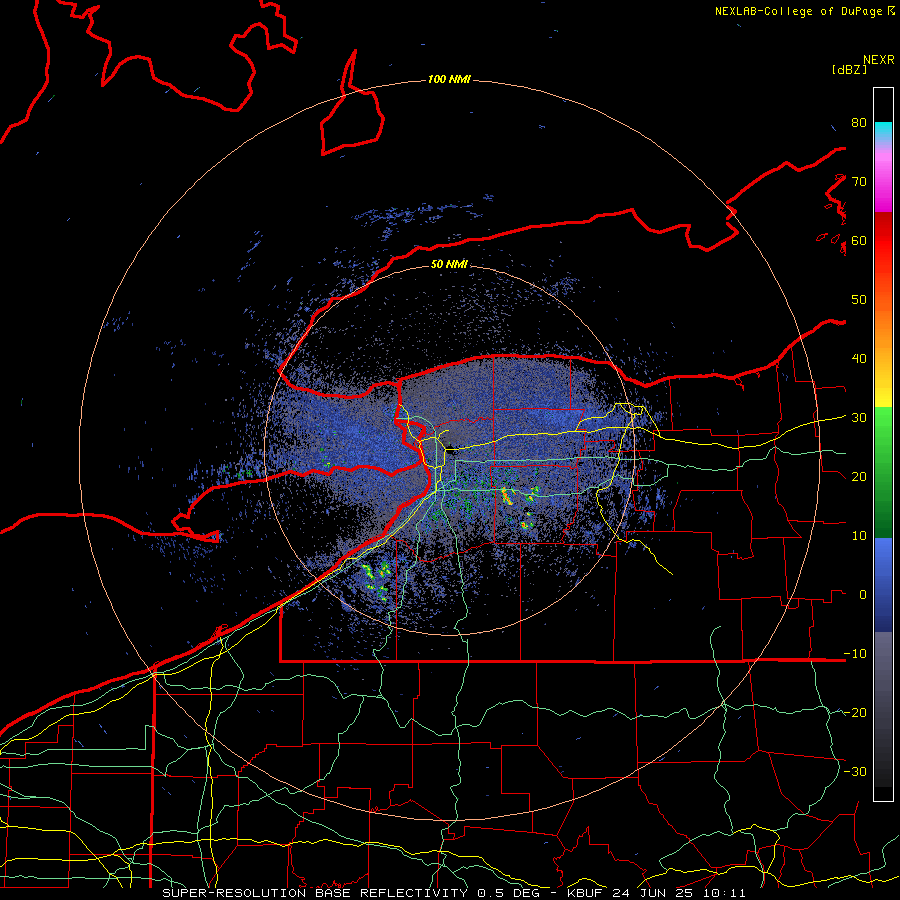Click the NEXR label above the scale

coord(878,60)
